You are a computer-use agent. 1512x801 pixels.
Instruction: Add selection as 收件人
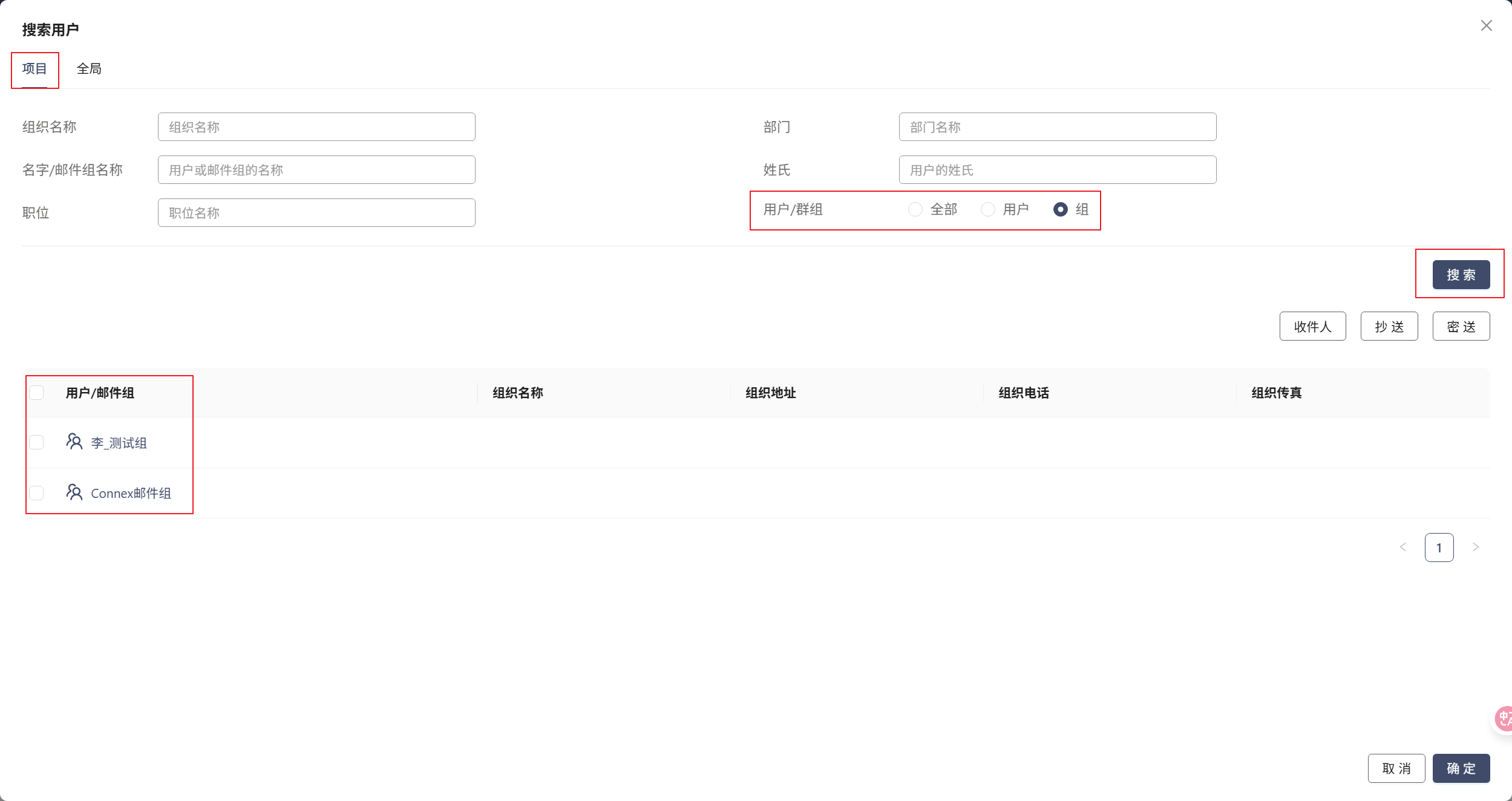(x=1312, y=327)
